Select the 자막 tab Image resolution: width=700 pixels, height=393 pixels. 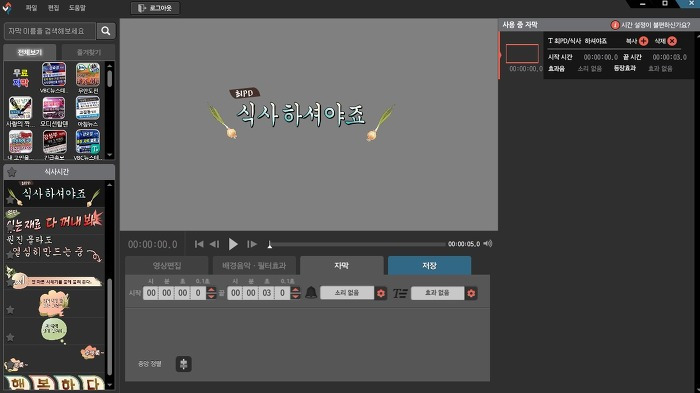coord(342,265)
